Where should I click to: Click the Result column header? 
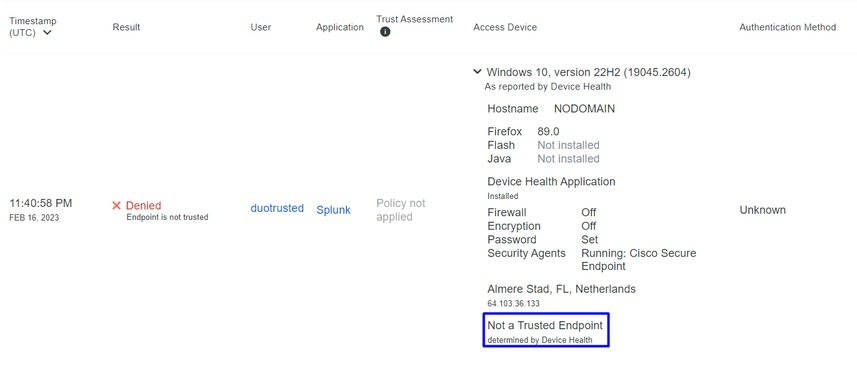click(126, 27)
